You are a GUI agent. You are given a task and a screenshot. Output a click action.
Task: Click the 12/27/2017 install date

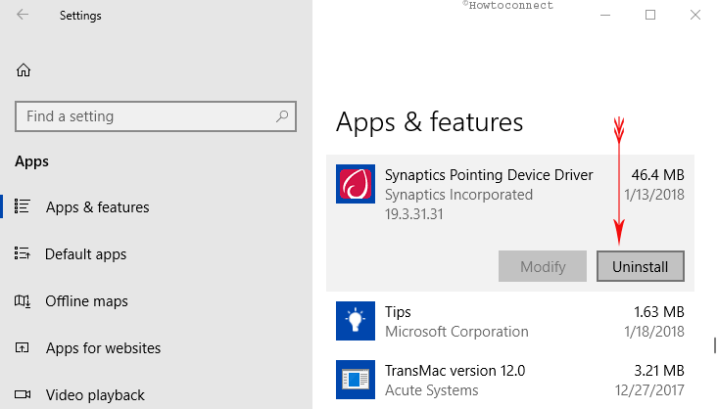[649, 390]
